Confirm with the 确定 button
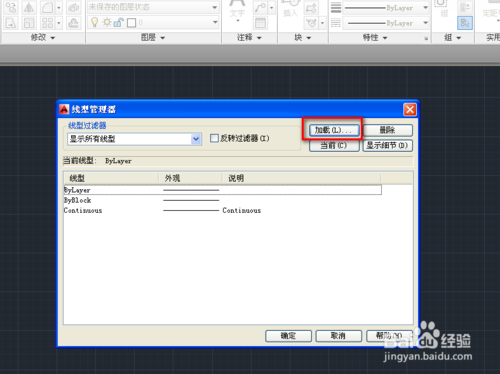This screenshot has width=500, height=374. (x=288, y=336)
